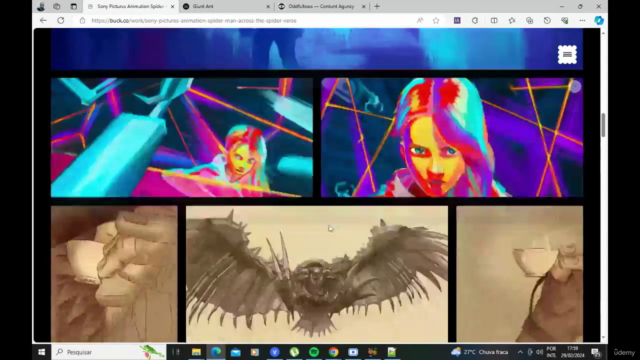Open the weather 27°C Chuva fraca widget
This screenshot has width=640, height=360.
pos(480,352)
